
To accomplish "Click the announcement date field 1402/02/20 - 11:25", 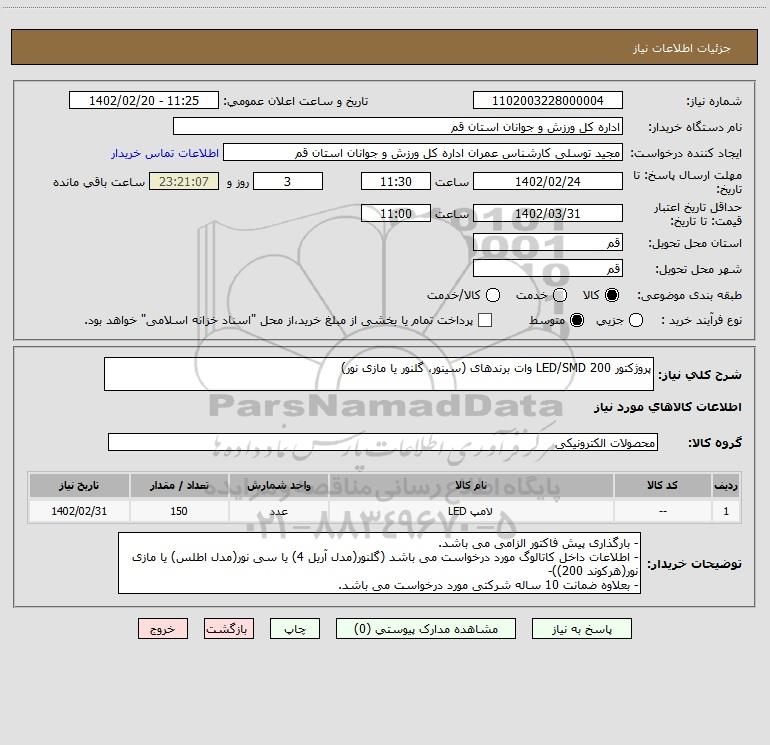I will (x=144, y=101).
